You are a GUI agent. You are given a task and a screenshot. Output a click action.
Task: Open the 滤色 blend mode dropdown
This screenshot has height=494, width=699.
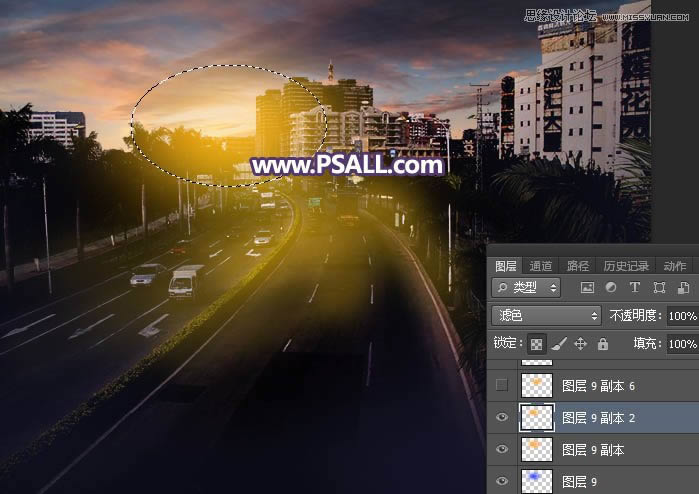click(x=546, y=315)
